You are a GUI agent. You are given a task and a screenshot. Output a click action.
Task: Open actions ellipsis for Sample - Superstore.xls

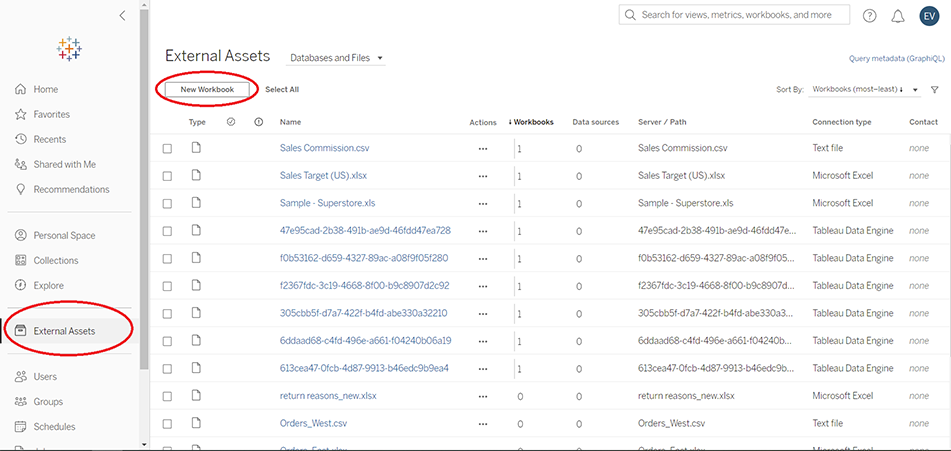(x=483, y=203)
